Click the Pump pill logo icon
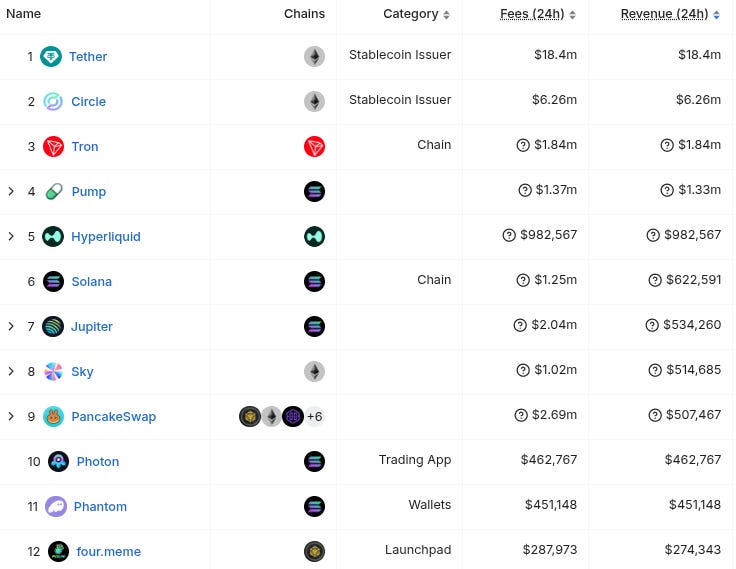This screenshot has height=569, width=736. [54, 192]
